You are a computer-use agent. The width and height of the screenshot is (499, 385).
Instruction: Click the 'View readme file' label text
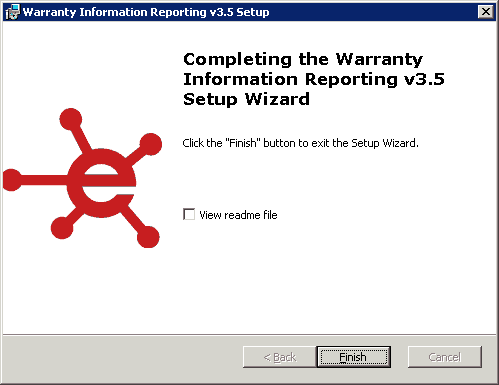click(238, 215)
